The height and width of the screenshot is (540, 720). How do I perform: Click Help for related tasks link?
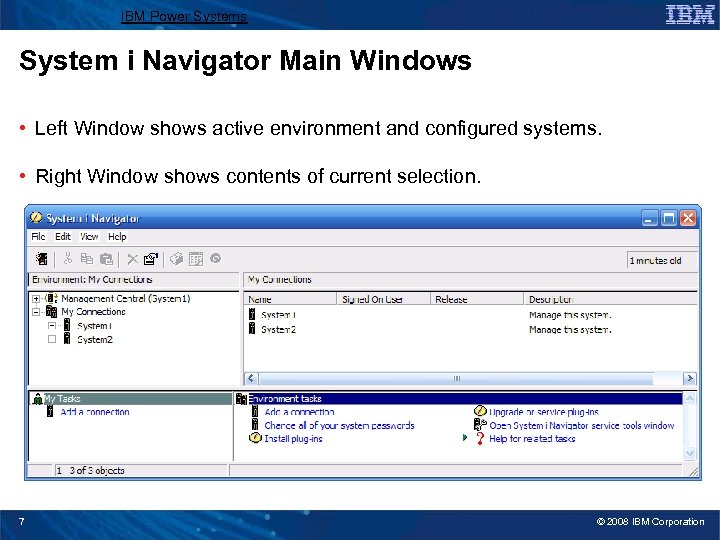pos(532,439)
